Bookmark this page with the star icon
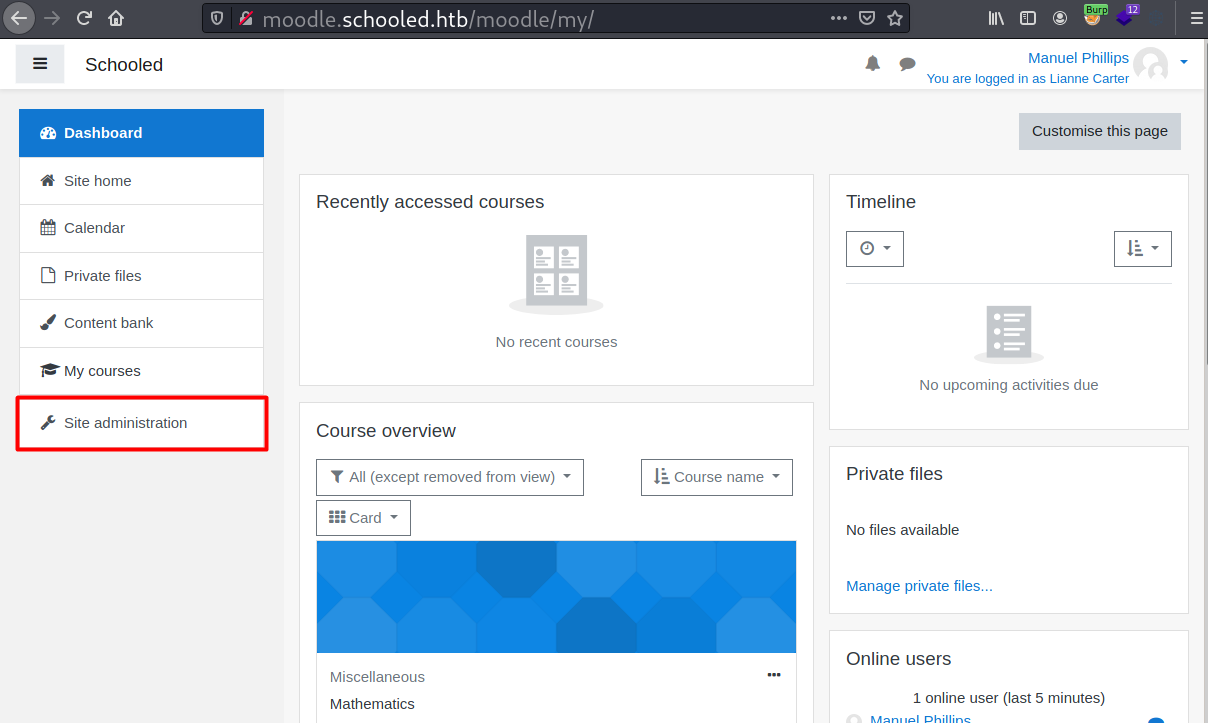The image size is (1208, 723). coord(895,18)
